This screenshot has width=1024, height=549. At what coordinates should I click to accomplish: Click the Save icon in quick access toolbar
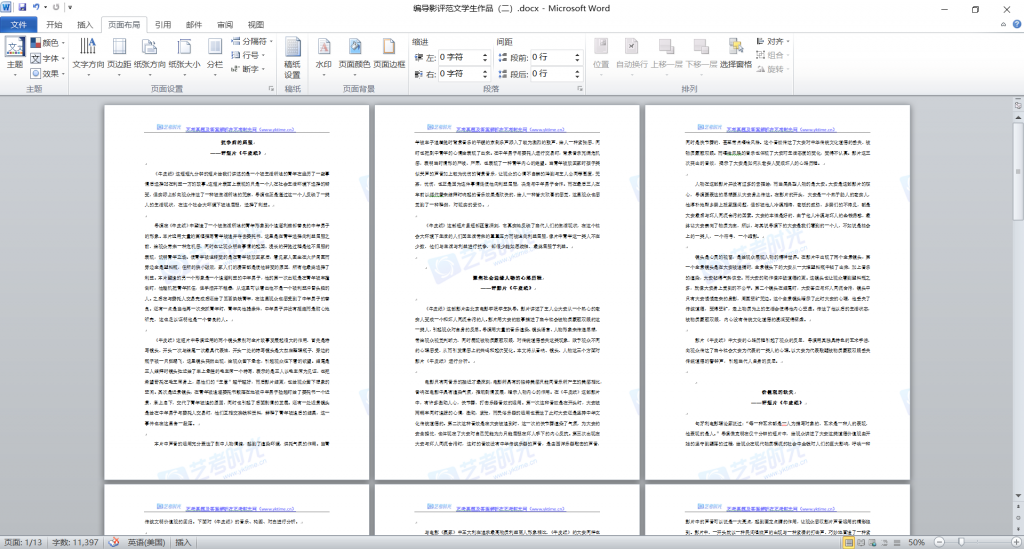22,7
